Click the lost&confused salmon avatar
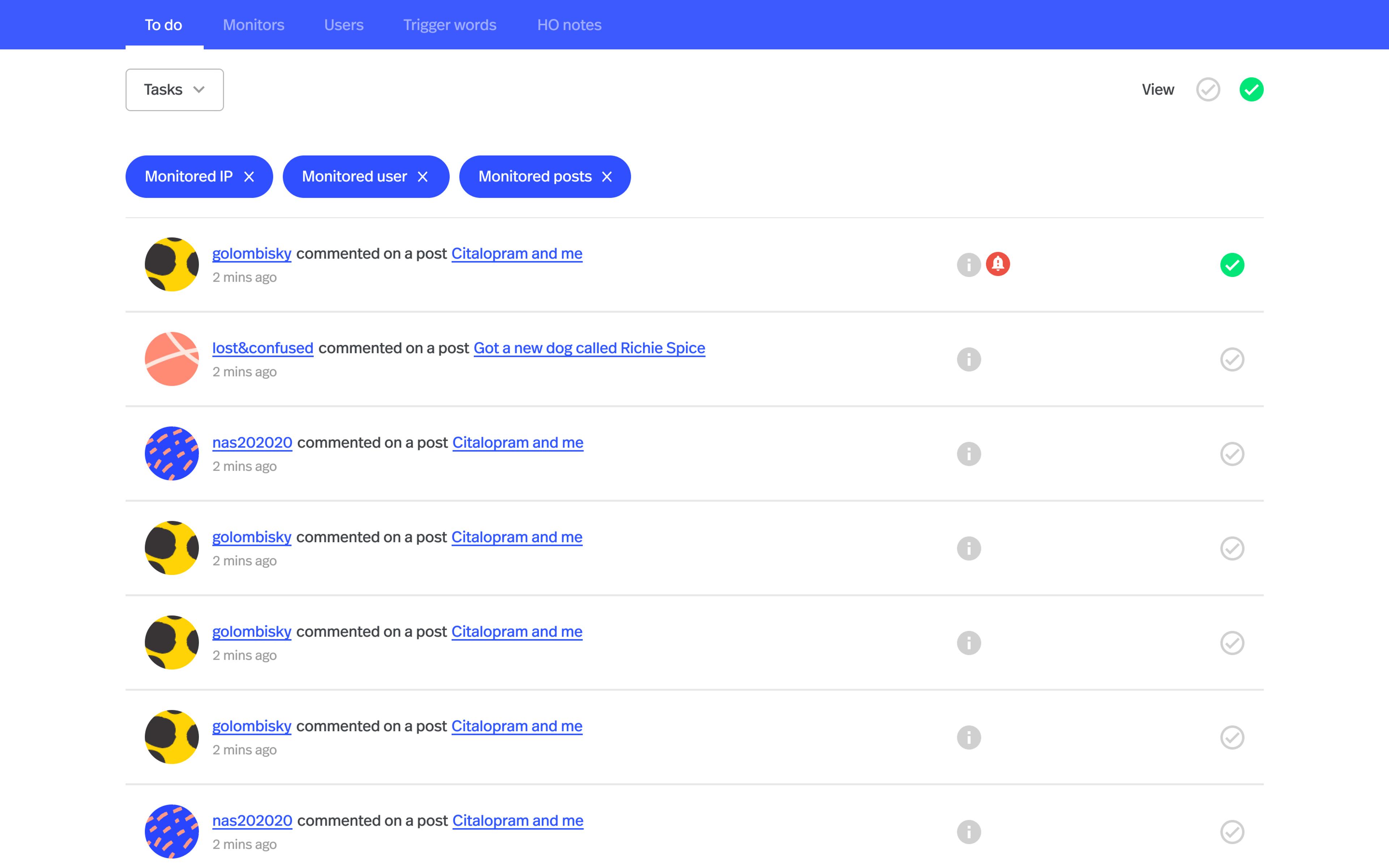This screenshot has width=1389, height=868. (171, 359)
